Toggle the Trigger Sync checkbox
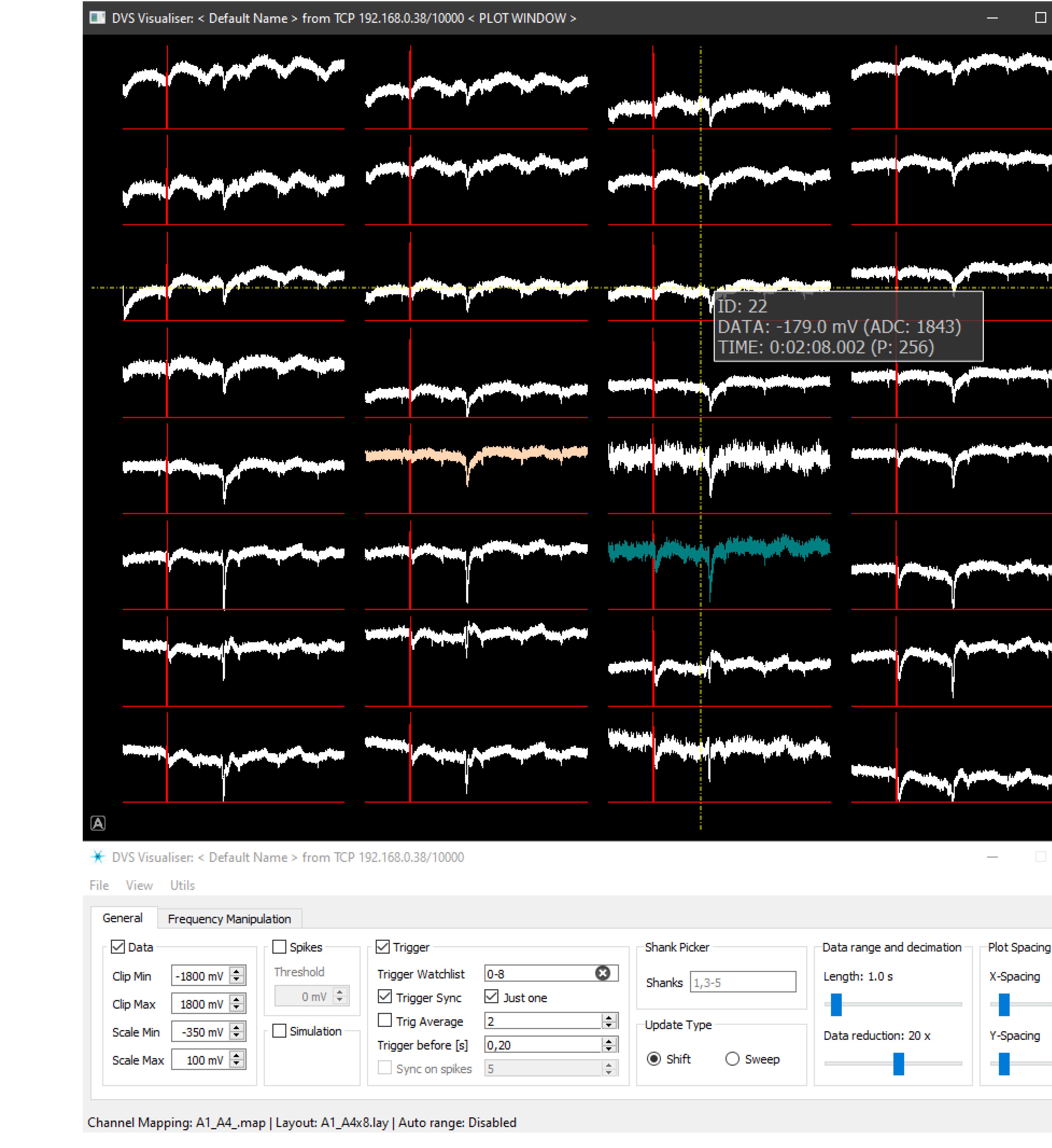 click(385, 996)
